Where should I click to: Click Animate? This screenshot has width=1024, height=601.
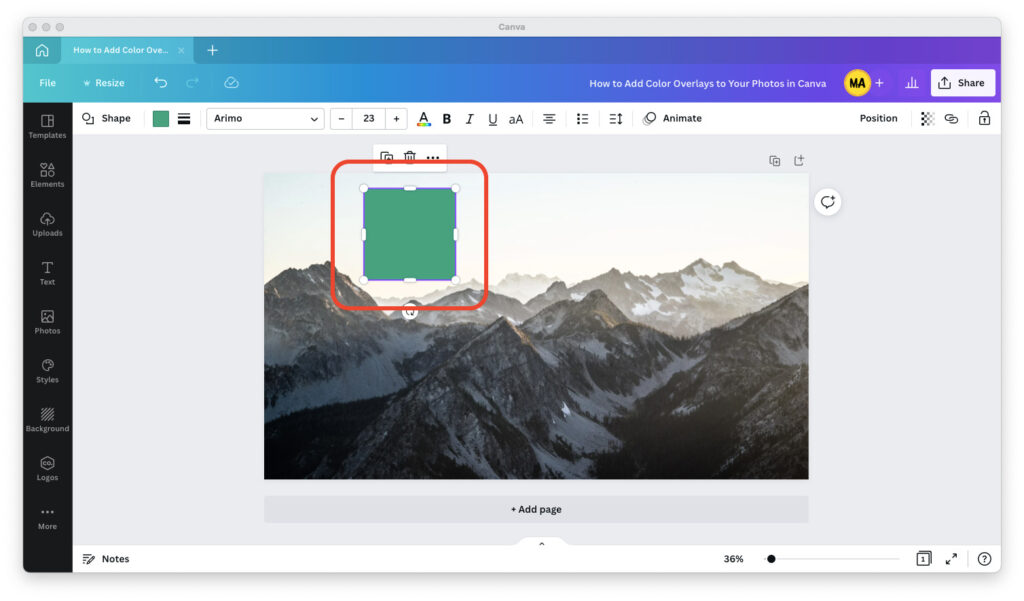click(673, 118)
